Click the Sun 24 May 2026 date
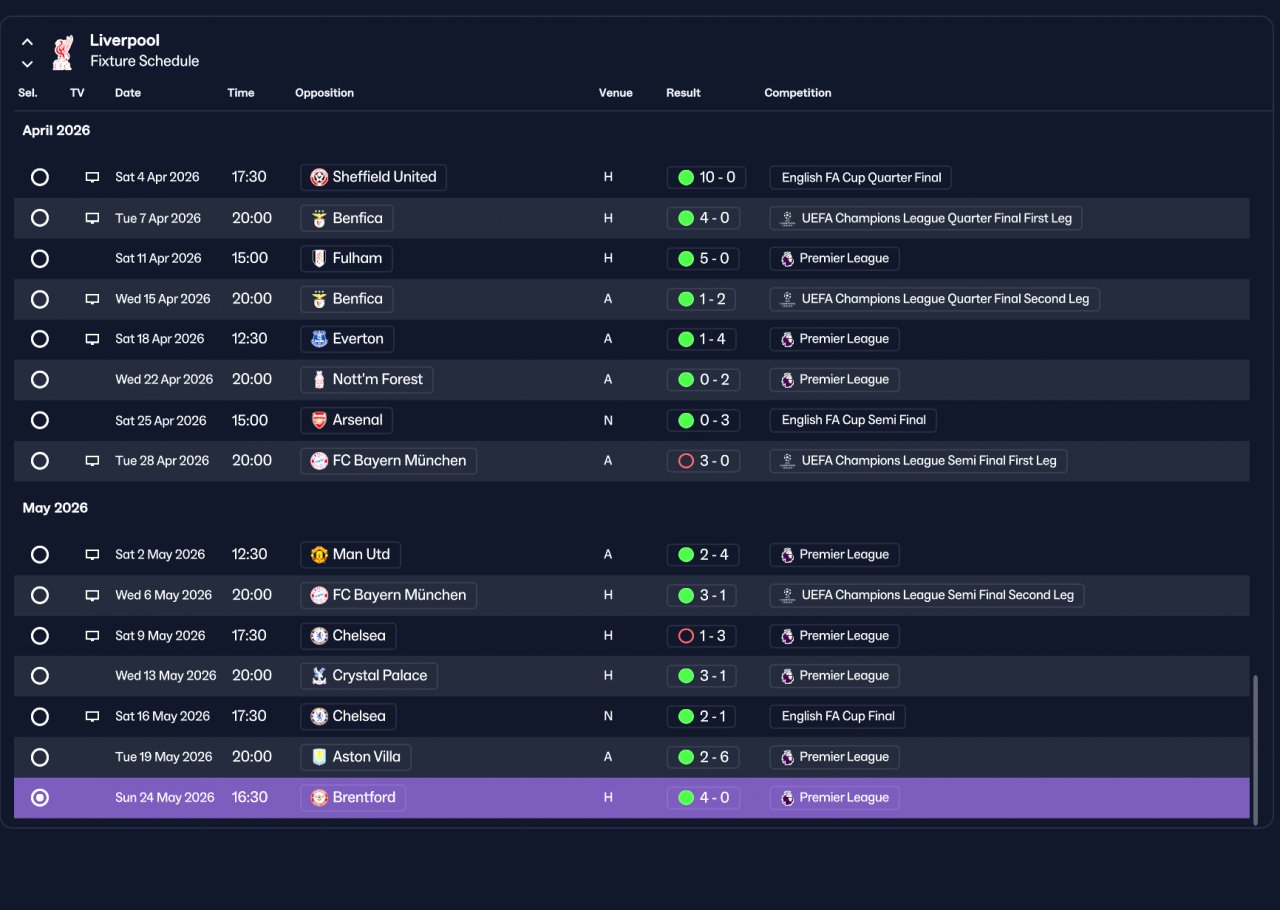The height and width of the screenshot is (910, 1280). [165, 797]
